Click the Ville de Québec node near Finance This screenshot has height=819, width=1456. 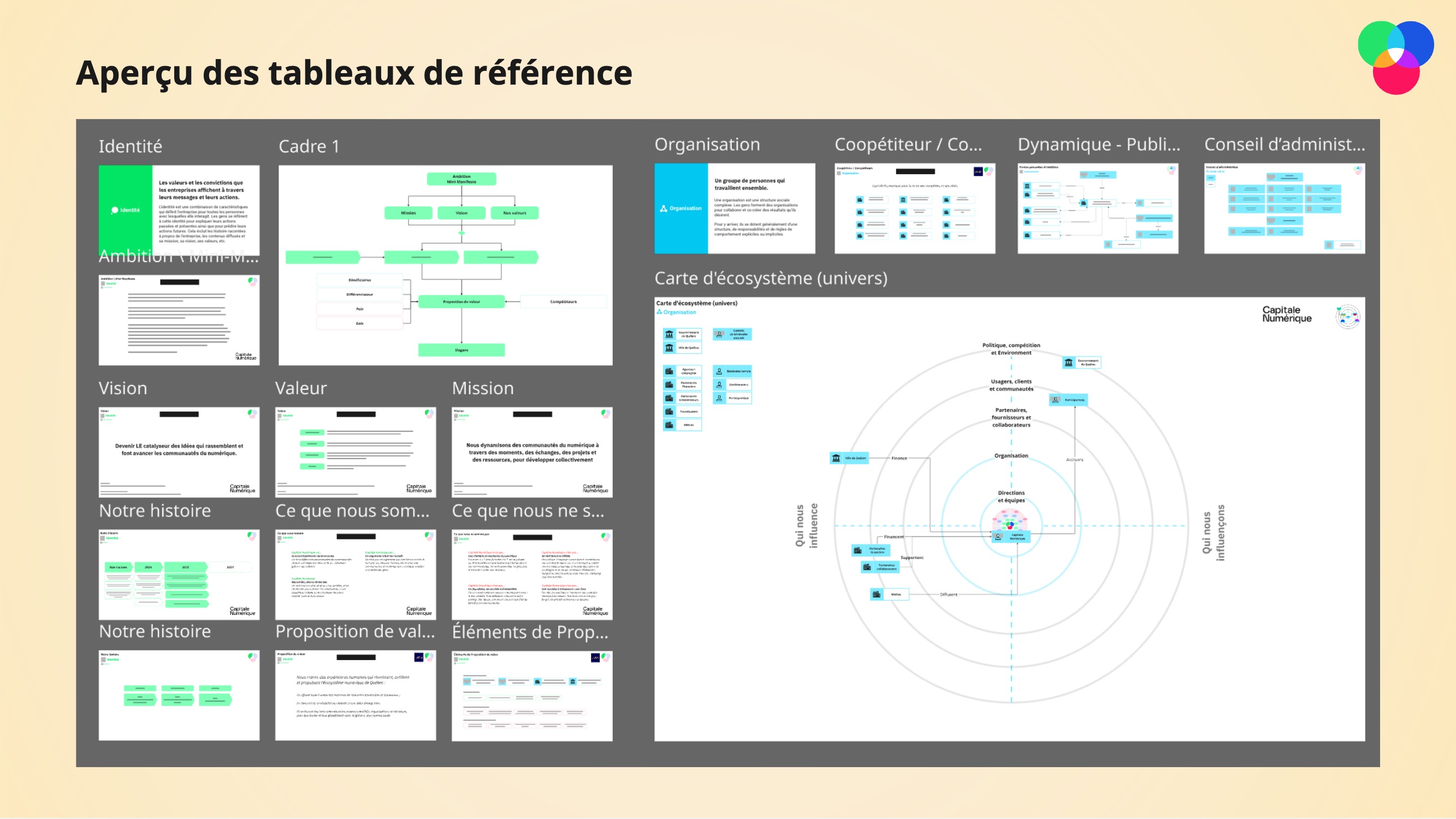tap(849, 459)
